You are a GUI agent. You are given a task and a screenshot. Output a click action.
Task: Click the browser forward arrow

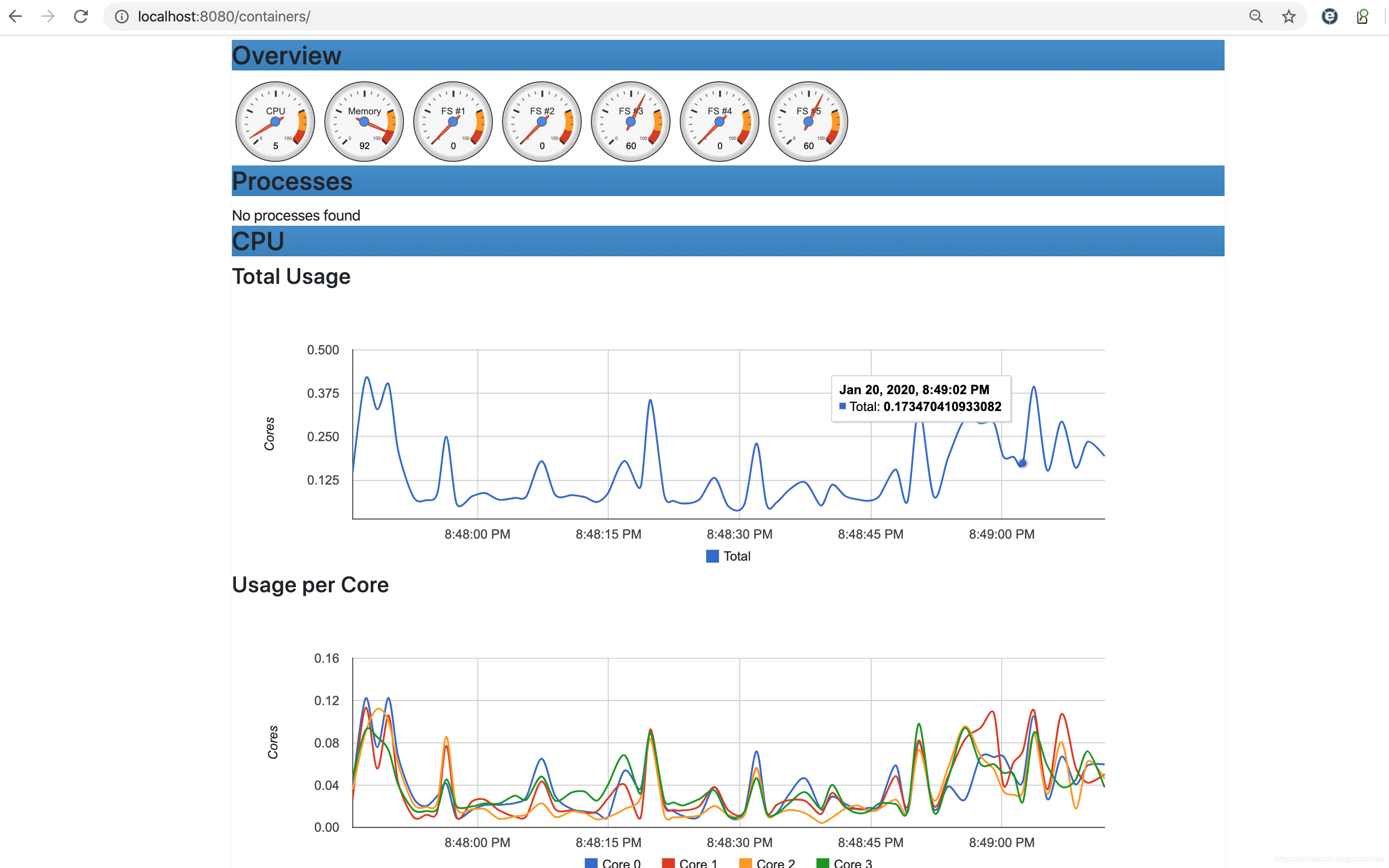pyautogui.click(x=48, y=17)
